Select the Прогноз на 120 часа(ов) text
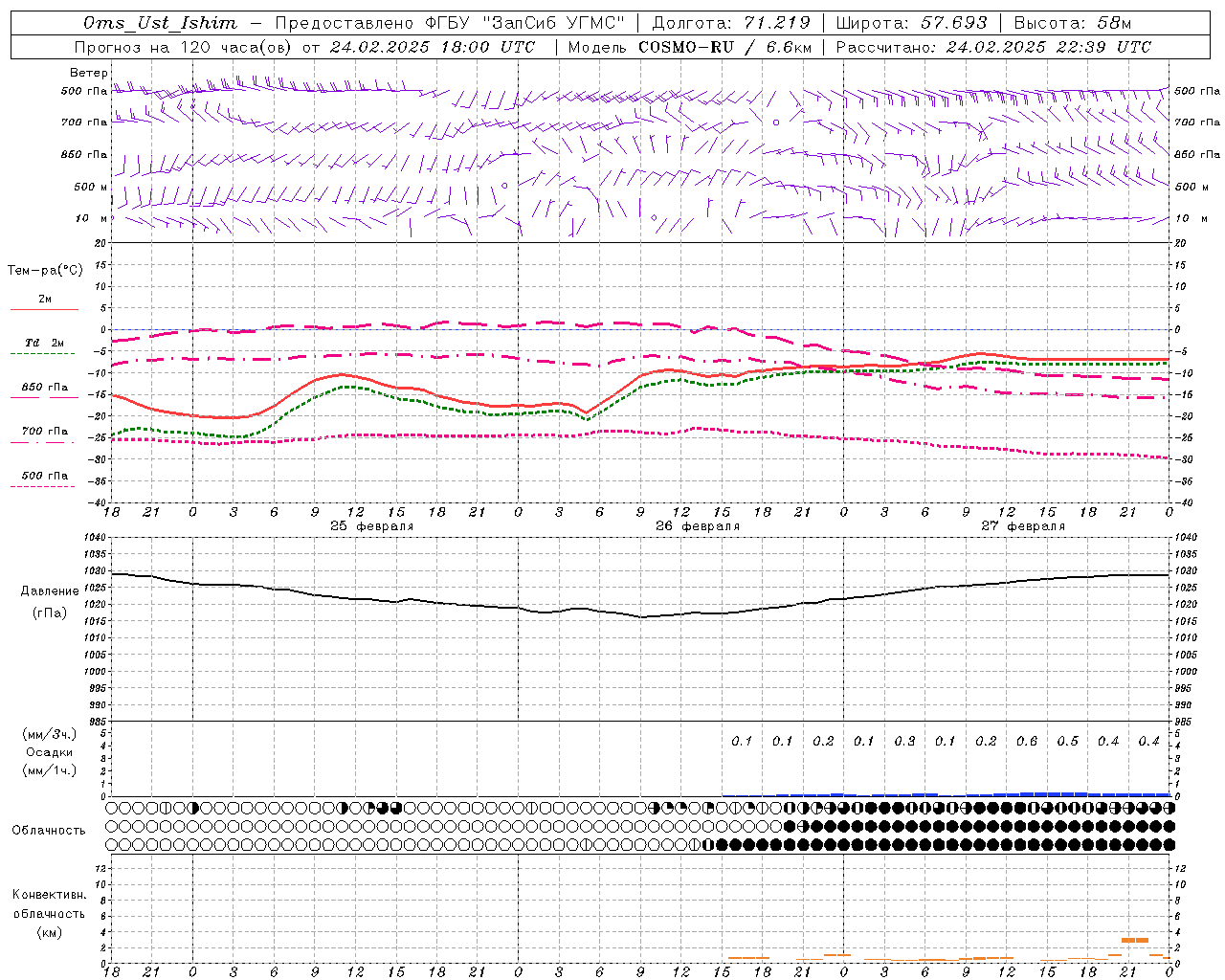This screenshot has width=1225, height=980. (x=182, y=47)
